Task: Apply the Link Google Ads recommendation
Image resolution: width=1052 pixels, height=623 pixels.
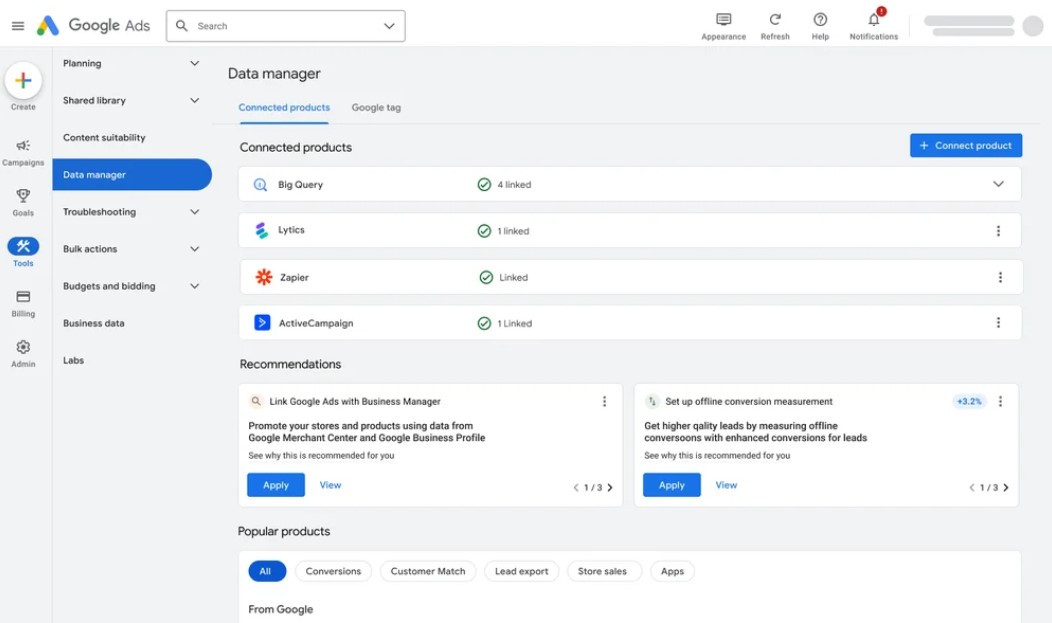Action: tap(276, 485)
